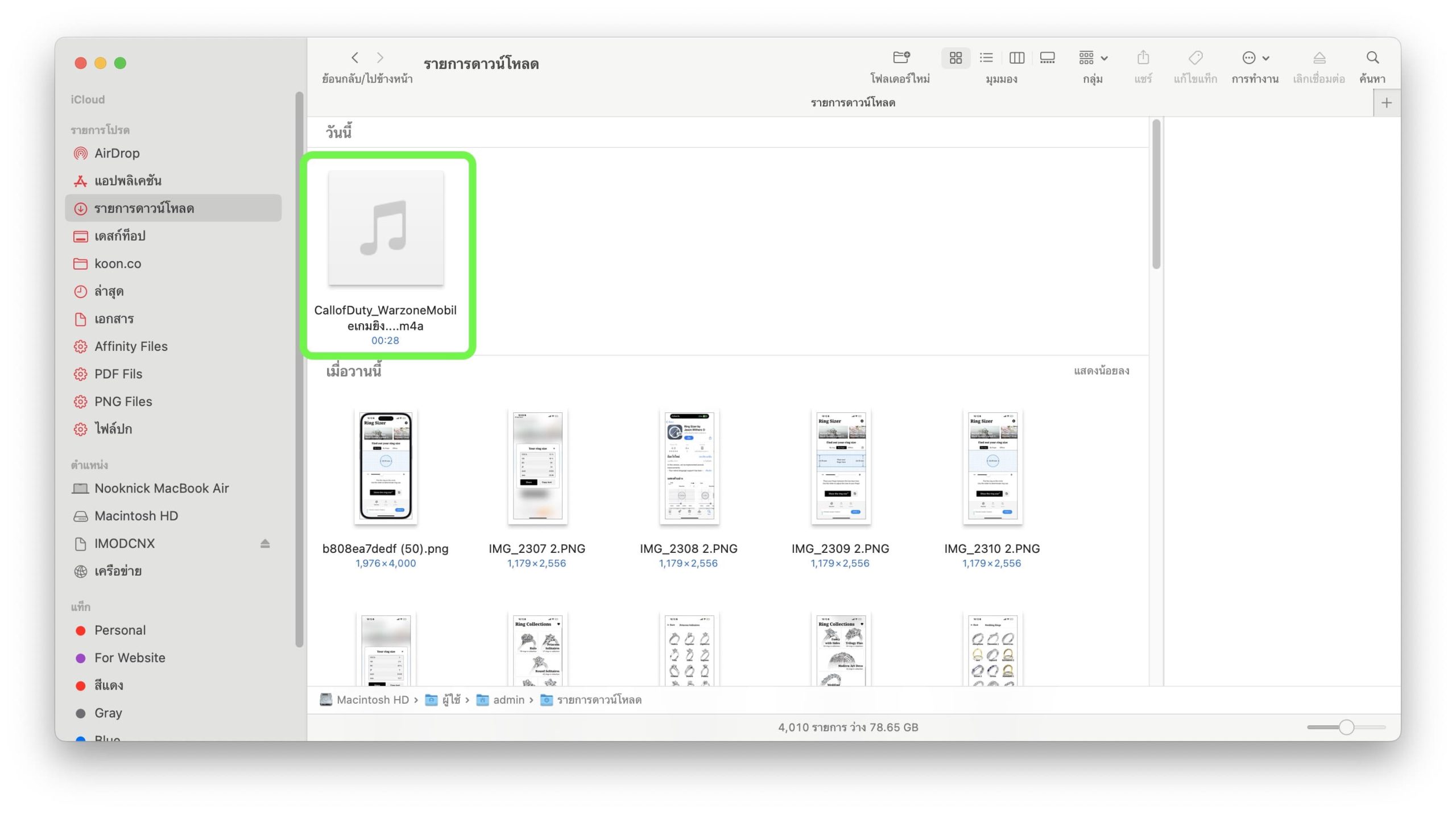The image size is (1456, 814).
Task: Open the Affinity Files sidebar item
Action: [131, 346]
